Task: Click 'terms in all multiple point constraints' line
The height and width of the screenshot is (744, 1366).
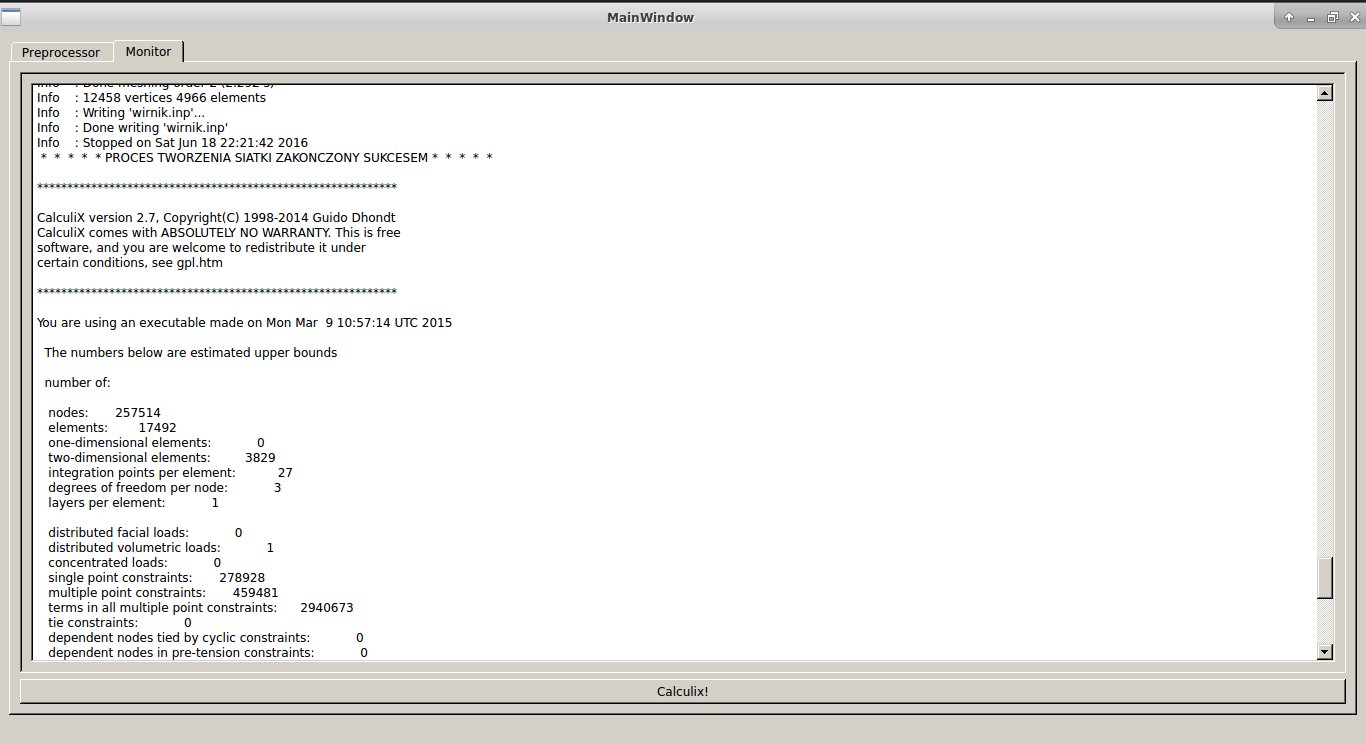Action: (x=201, y=608)
